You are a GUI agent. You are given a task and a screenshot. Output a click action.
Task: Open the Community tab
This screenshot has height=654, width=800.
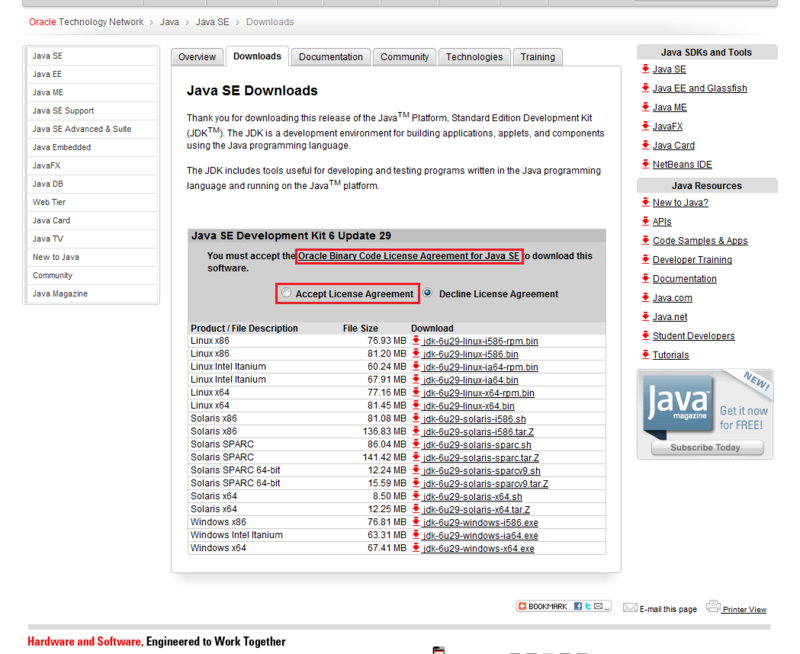[x=405, y=57]
